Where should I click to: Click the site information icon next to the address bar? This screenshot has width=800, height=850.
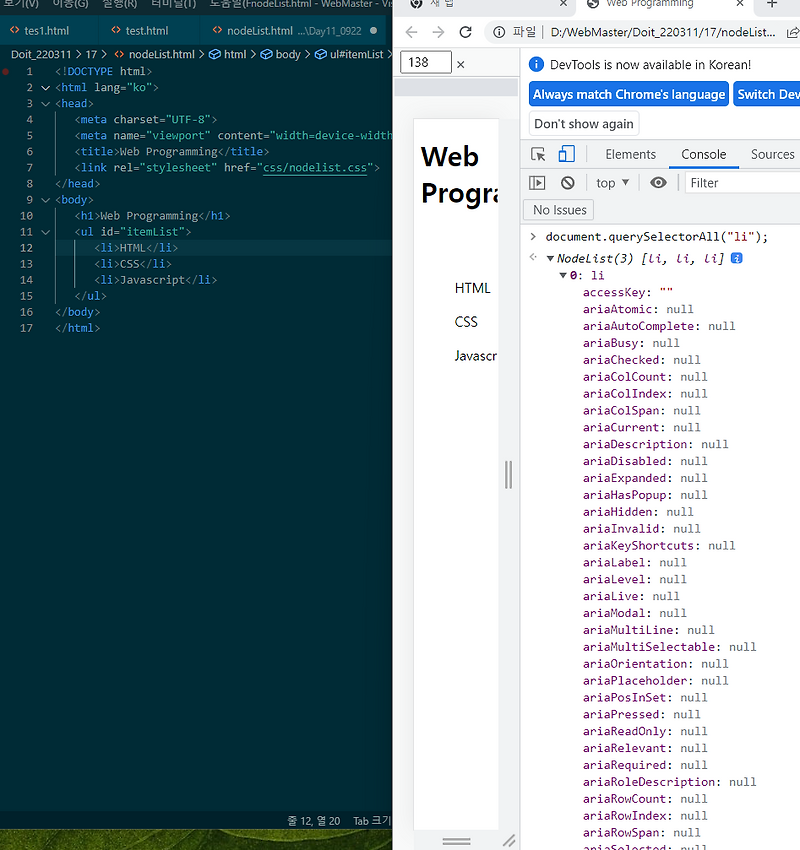(x=499, y=32)
